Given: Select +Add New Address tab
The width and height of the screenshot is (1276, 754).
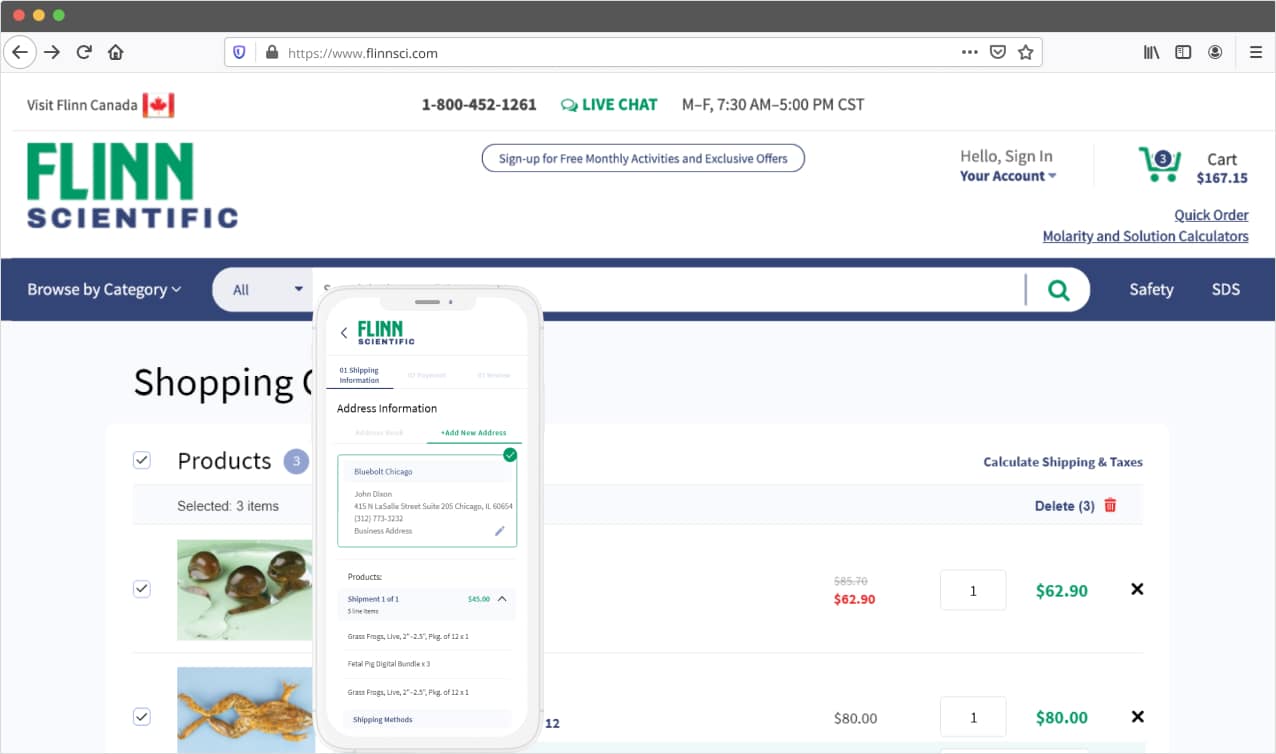Looking at the screenshot, I should click(x=474, y=433).
